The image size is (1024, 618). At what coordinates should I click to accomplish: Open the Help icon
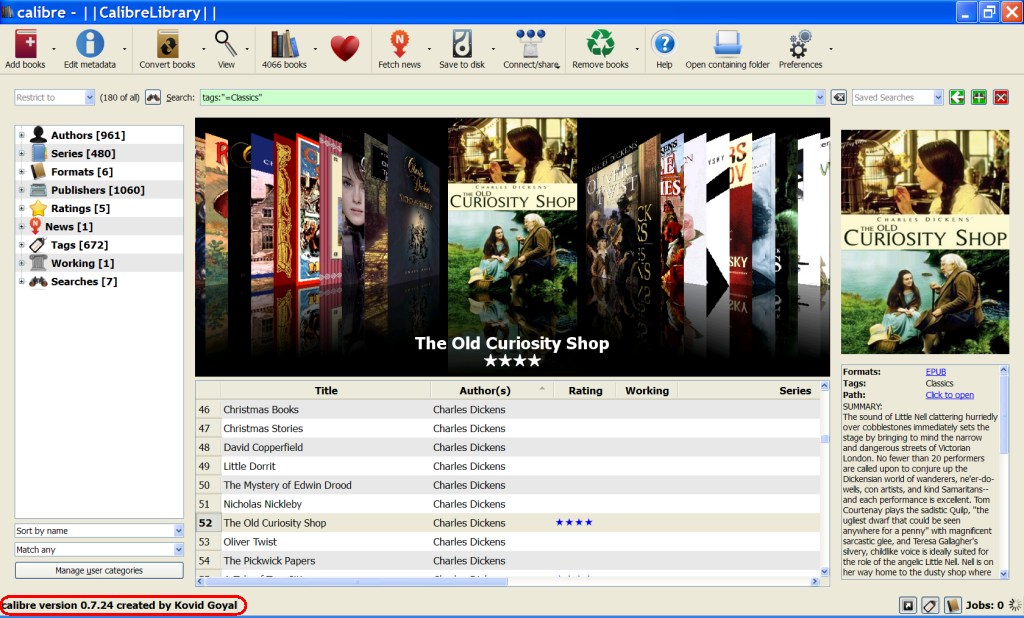[664, 44]
